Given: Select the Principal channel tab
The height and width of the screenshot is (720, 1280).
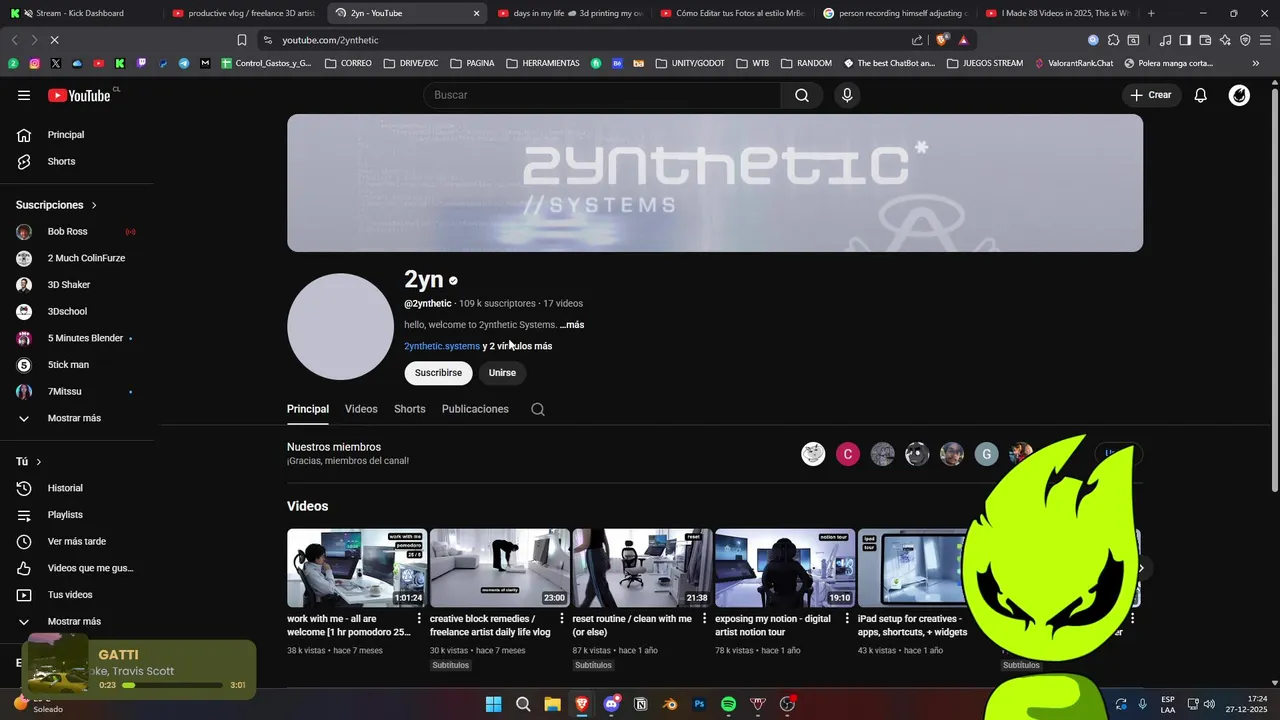Looking at the screenshot, I should [x=308, y=409].
